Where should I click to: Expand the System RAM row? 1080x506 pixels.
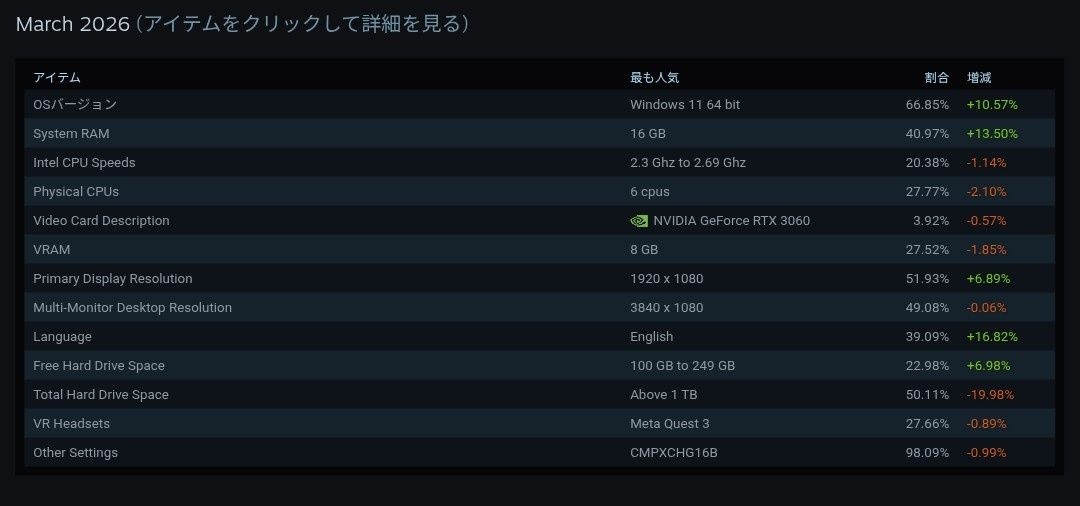pos(71,134)
